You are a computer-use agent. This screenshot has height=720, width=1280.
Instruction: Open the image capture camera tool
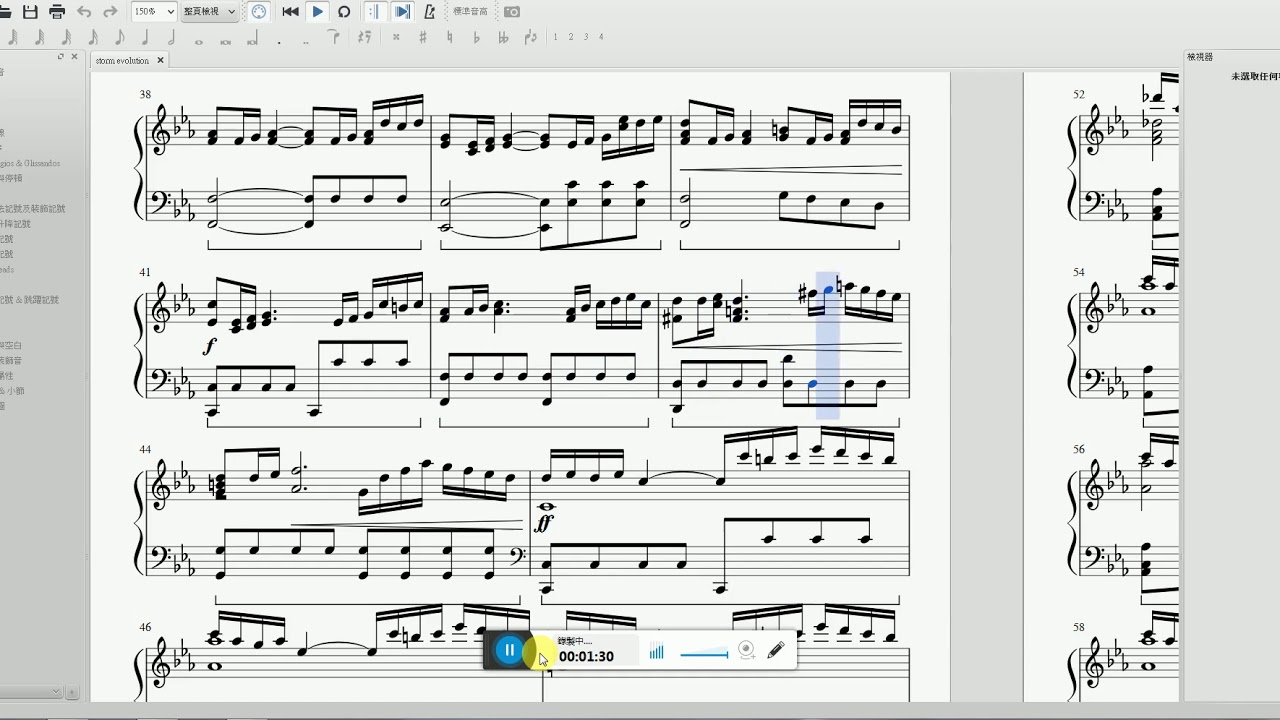[511, 12]
